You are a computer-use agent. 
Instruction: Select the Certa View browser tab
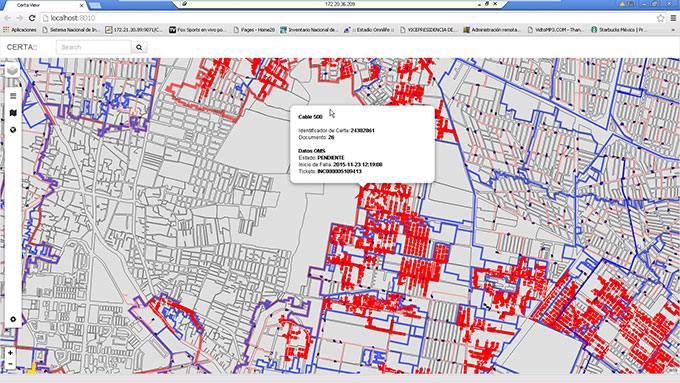point(43,5)
